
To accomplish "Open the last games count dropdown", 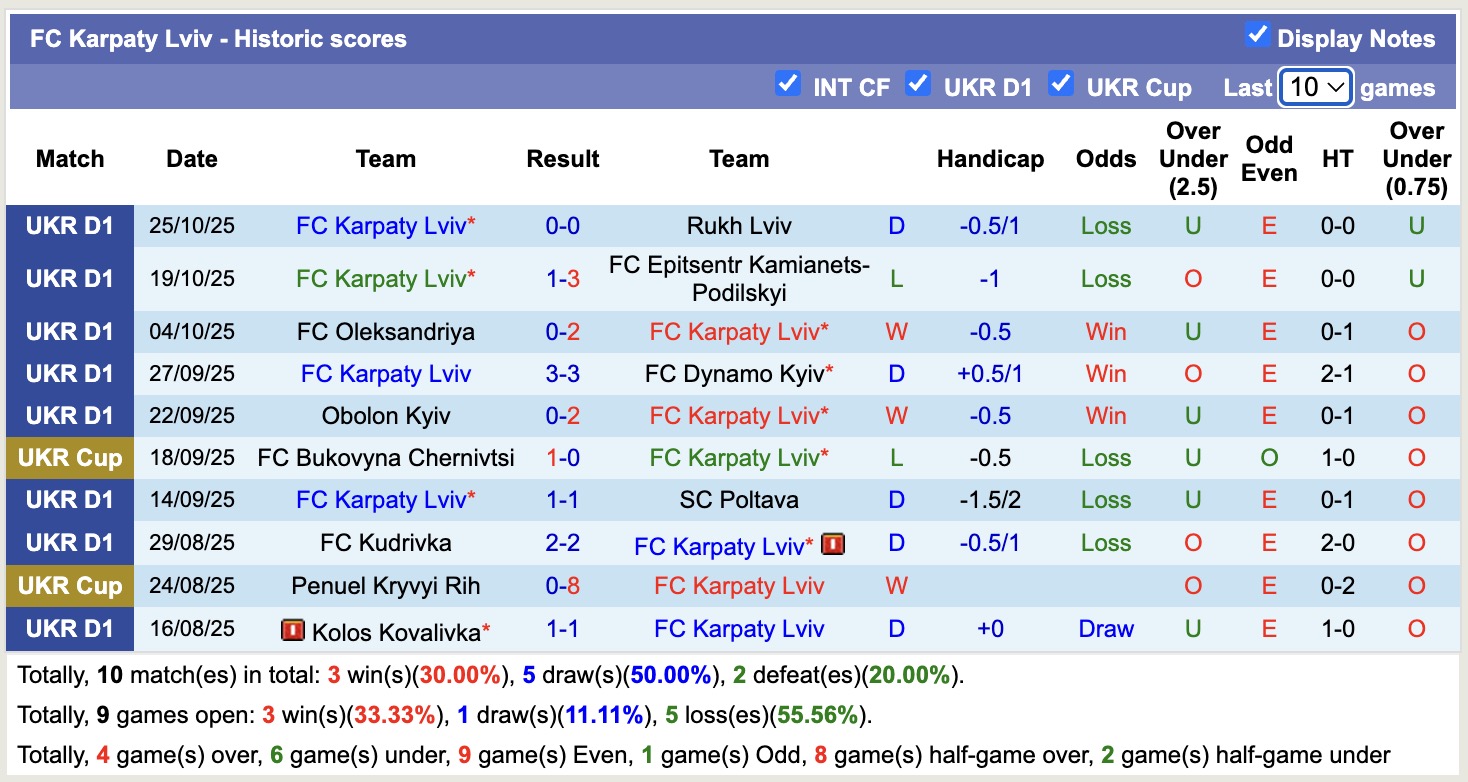I will (1315, 87).
